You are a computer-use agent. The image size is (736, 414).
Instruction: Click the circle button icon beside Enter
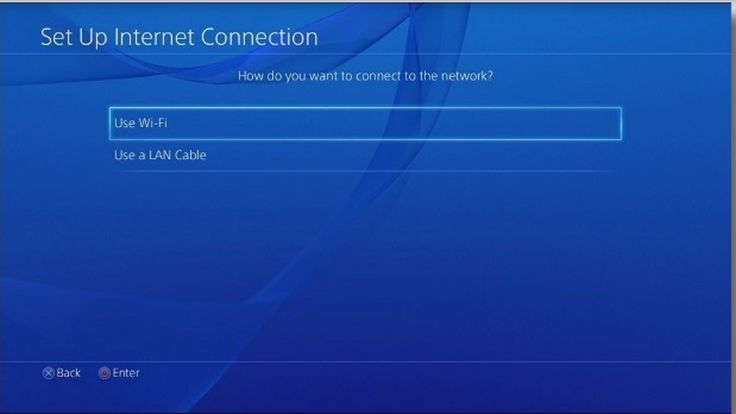tap(104, 373)
